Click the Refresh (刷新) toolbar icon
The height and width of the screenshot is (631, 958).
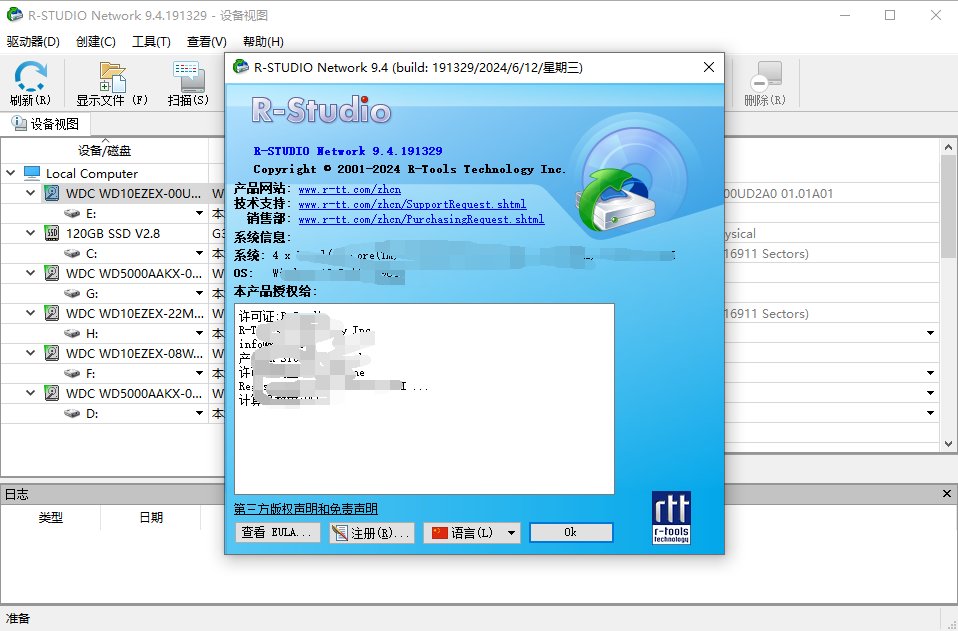[30, 78]
